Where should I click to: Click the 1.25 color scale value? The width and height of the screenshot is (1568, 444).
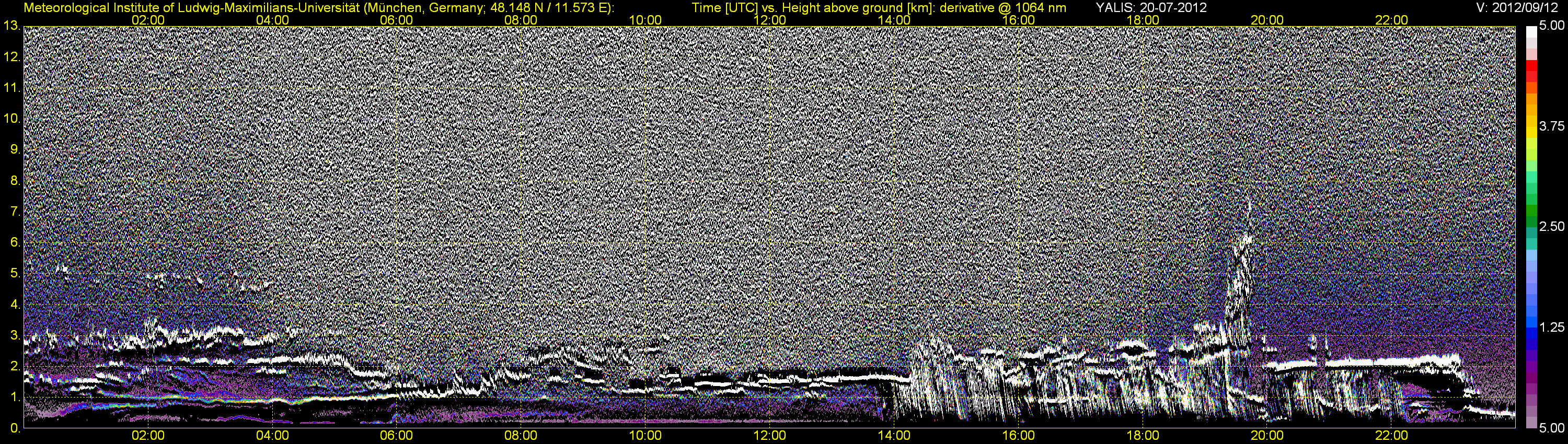point(1551,328)
